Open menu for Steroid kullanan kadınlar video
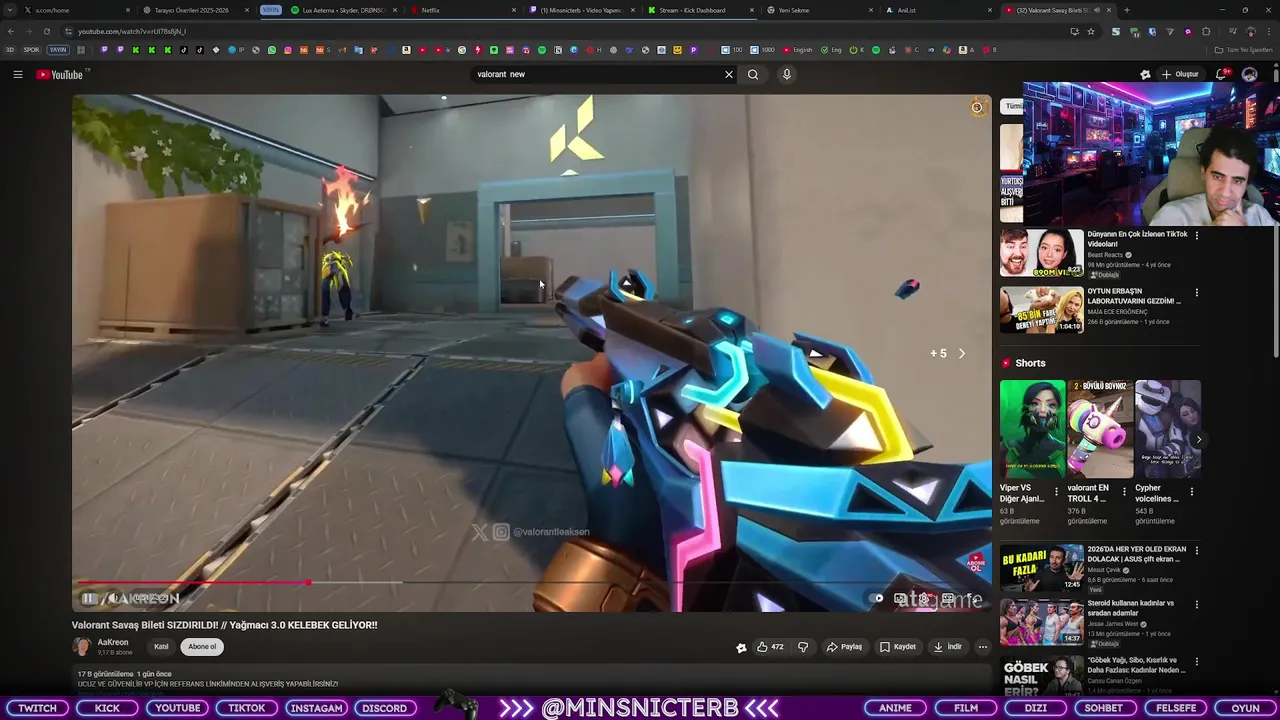 point(1196,605)
